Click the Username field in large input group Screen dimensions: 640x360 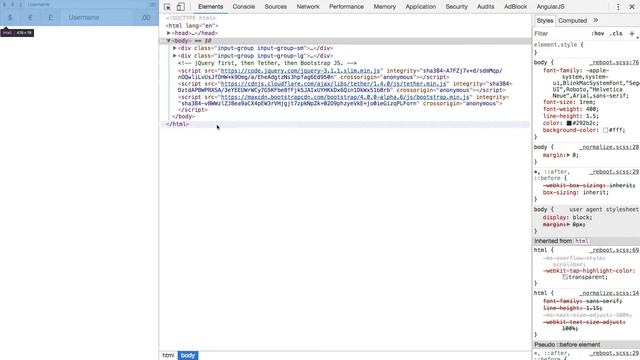point(98,18)
